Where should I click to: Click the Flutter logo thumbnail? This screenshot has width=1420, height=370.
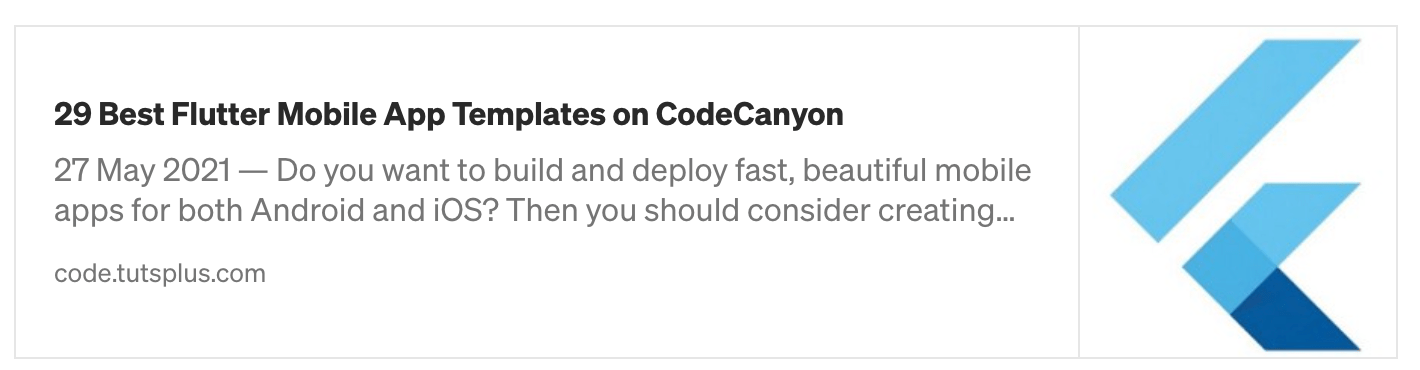pyautogui.click(x=1237, y=192)
